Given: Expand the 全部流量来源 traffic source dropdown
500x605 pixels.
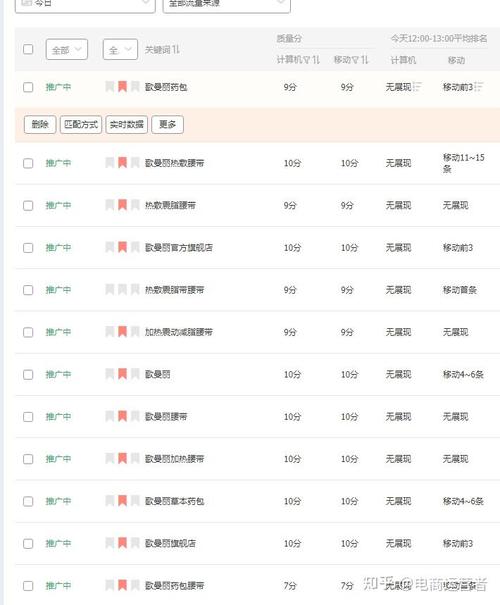Looking at the screenshot, I should [226, 4].
